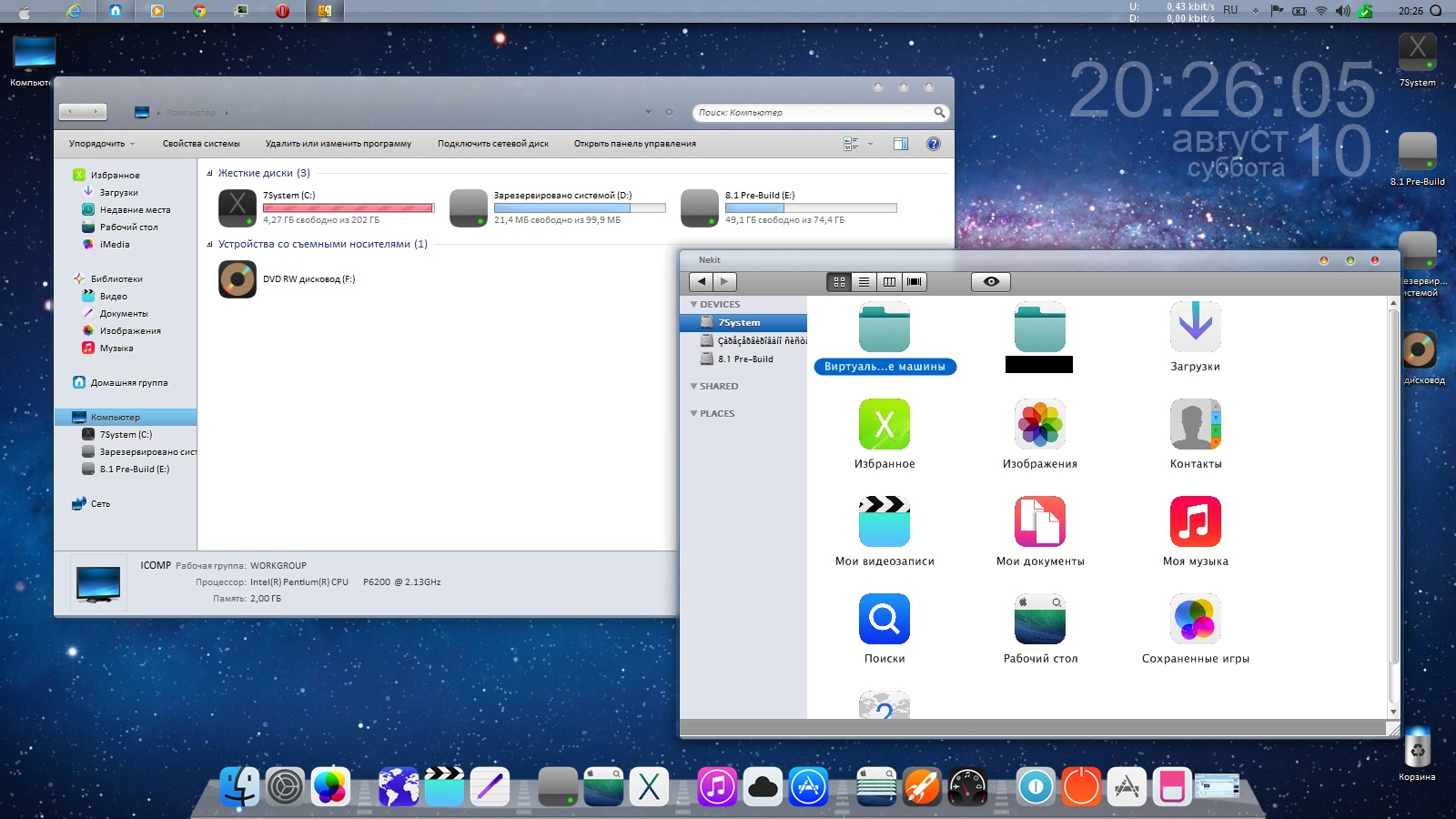The width and height of the screenshot is (1456, 819).
Task: Open the globe browser dock icon
Action: click(x=399, y=786)
